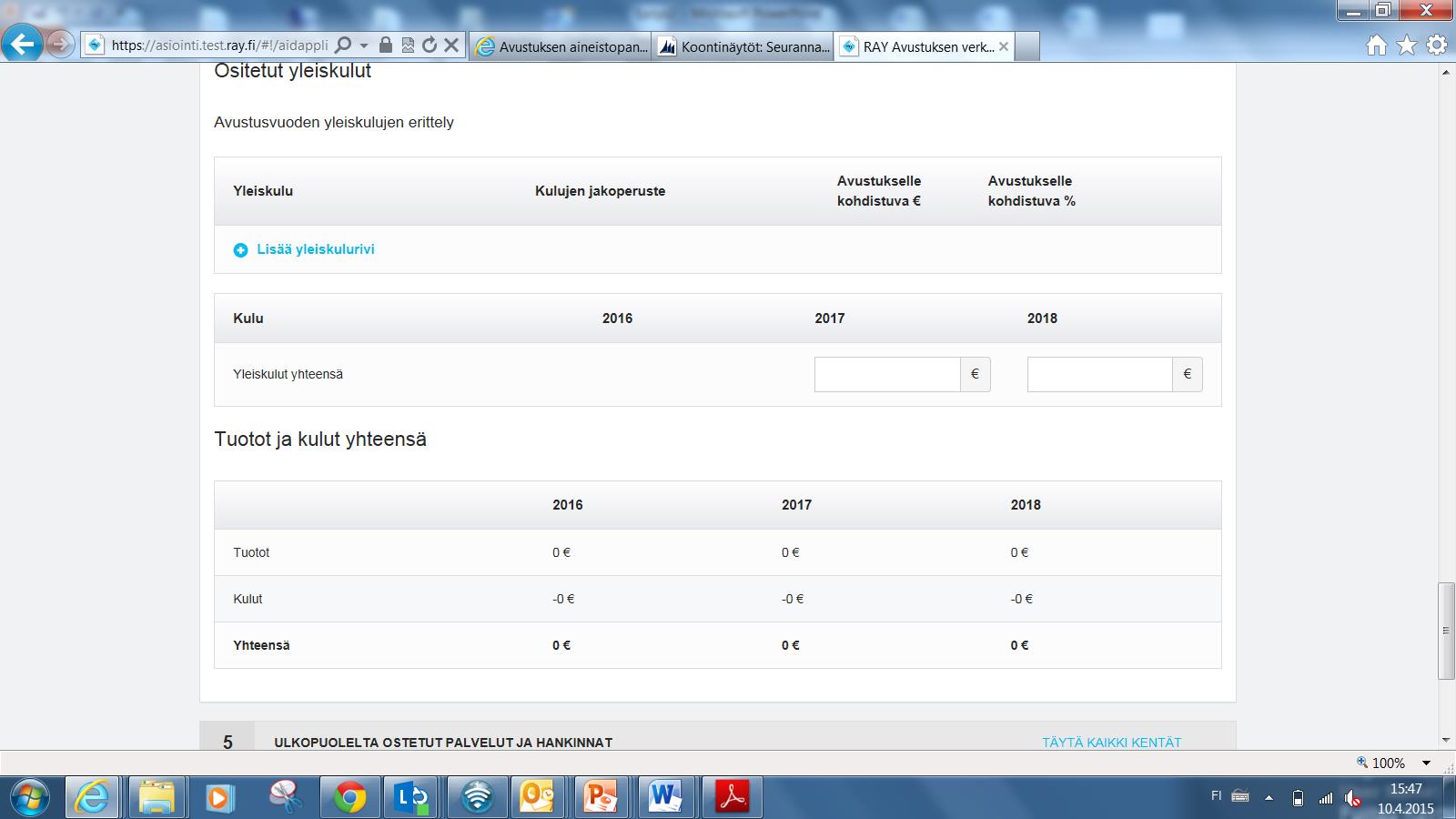
Task: Click the scrollbar down arrow
Action: 1446,741
